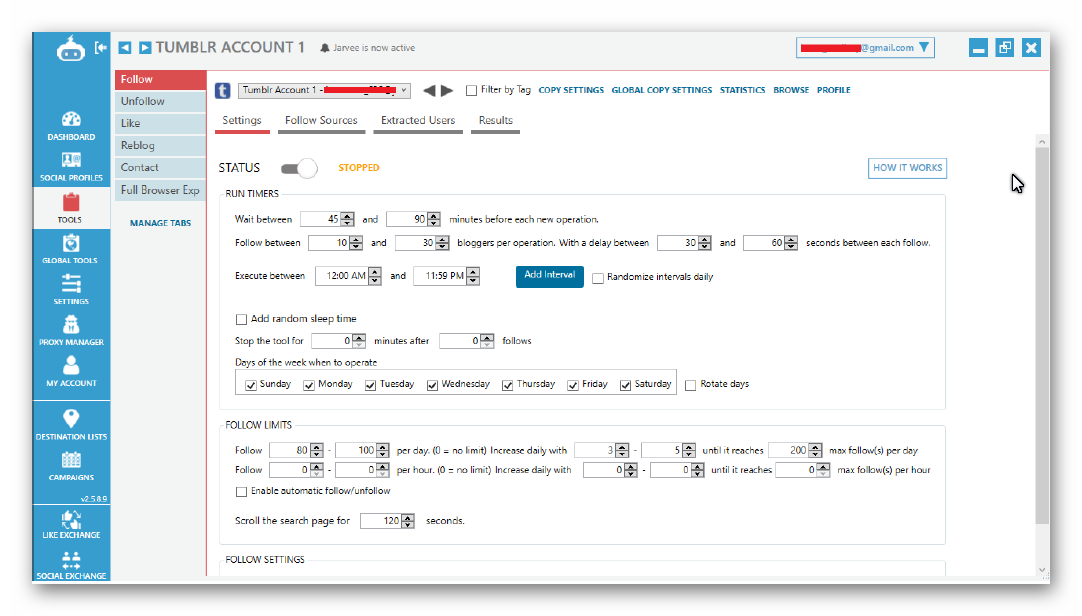This screenshot has width=1082, height=616.
Task: Enable Filter by Tag checkbox
Action: (x=471, y=90)
